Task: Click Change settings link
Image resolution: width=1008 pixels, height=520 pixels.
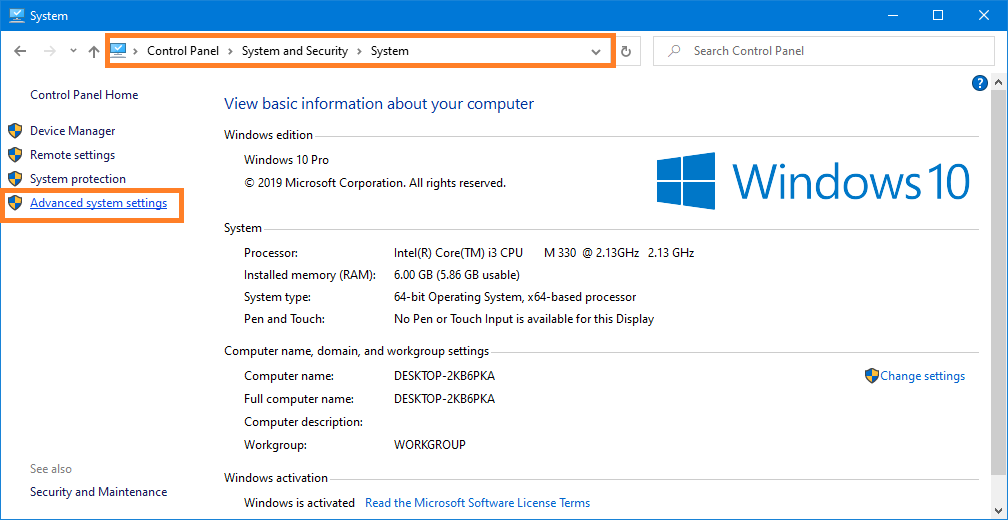Action: (x=922, y=376)
